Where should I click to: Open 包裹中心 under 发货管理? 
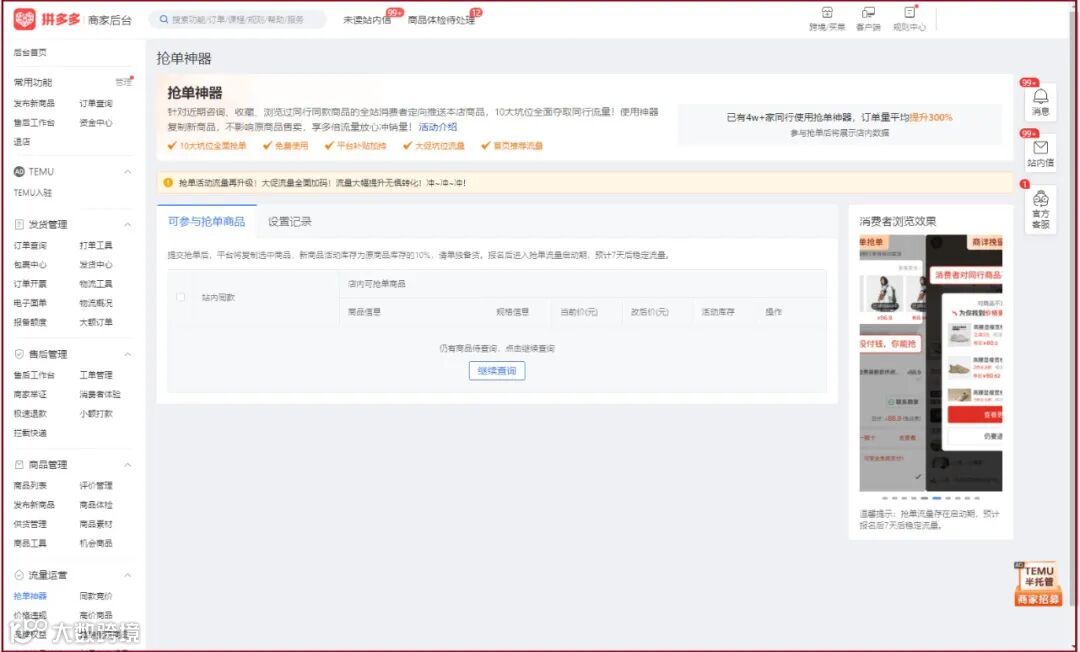click(30, 264)
